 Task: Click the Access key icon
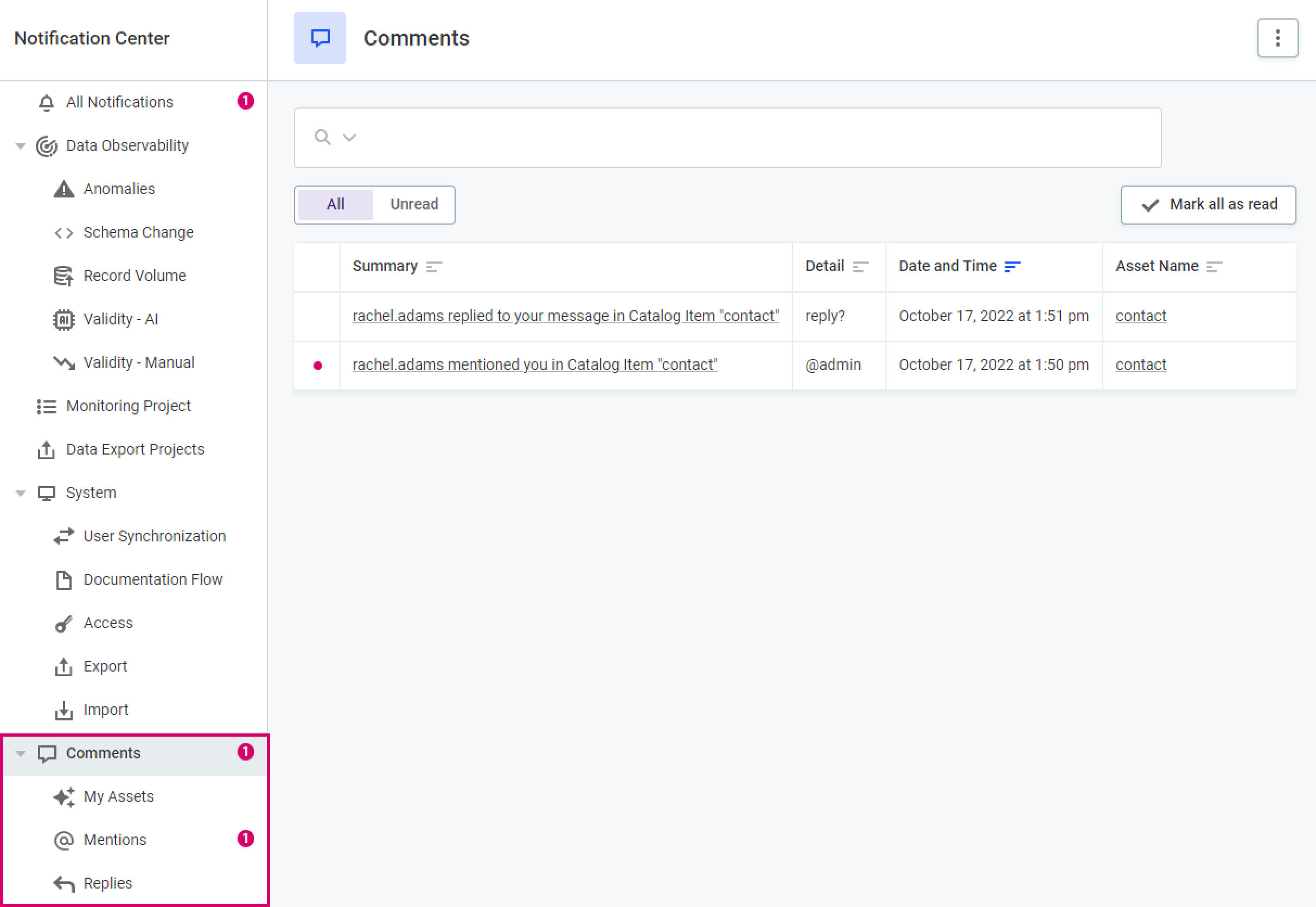[x=63, y=623]
